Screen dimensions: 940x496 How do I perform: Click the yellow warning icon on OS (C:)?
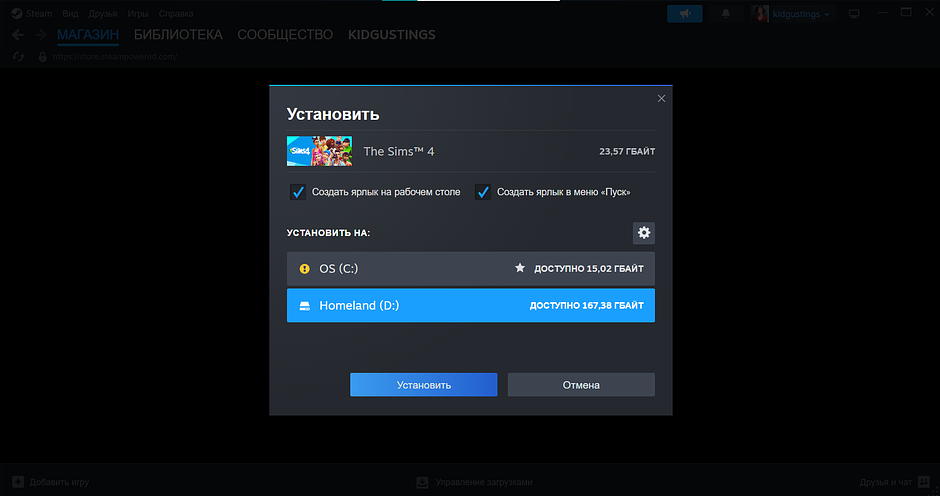point(305,269)
